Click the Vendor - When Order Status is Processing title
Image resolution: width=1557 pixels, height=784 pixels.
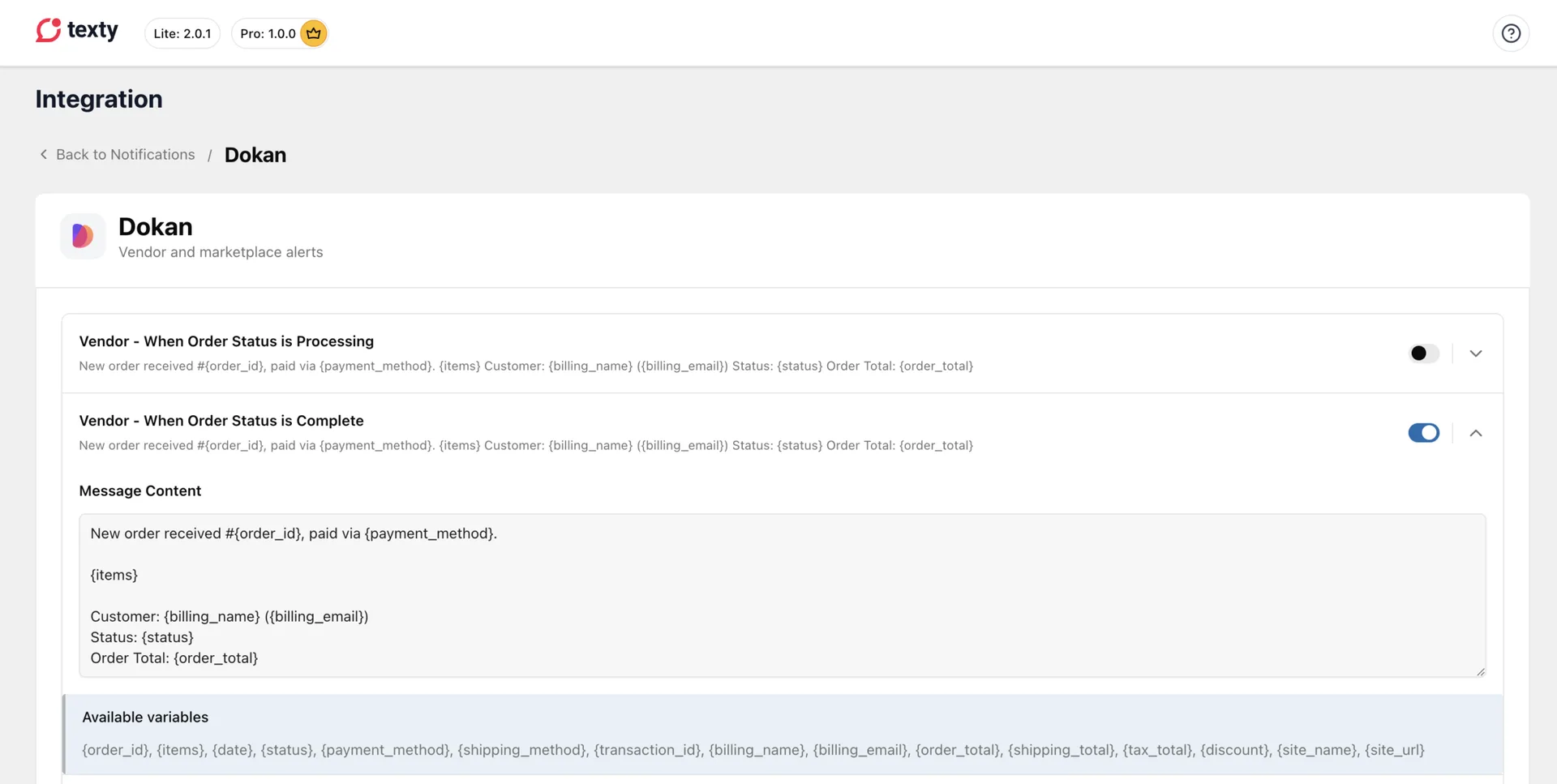tap(226, 341)
